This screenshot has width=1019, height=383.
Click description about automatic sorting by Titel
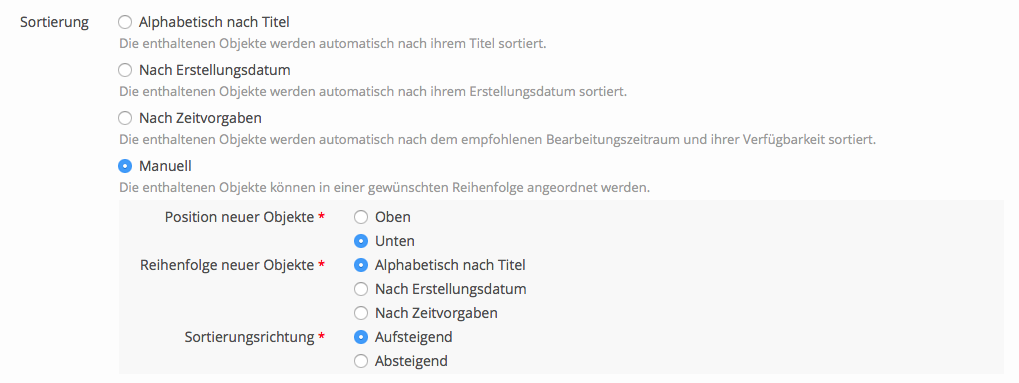332,44
